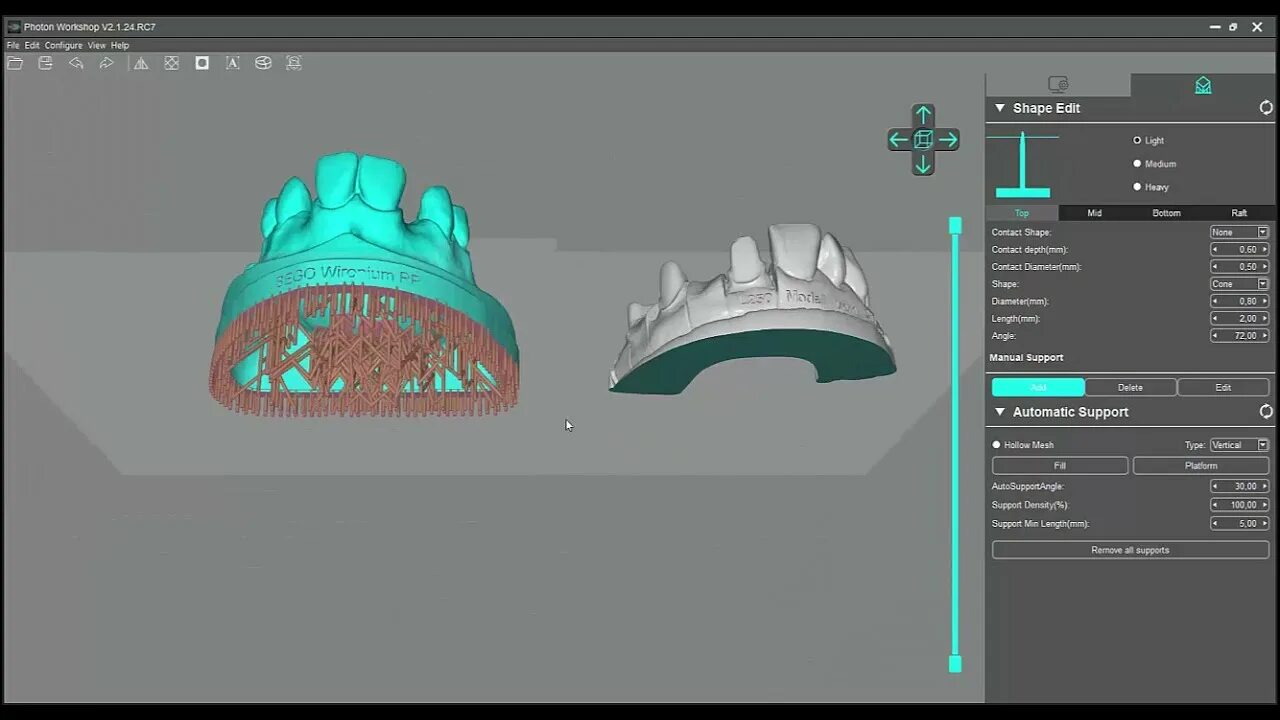Open the support Type dropdown set to Vertical
This screenshot has width=1280, height=720.
(x=1239, y=445)
